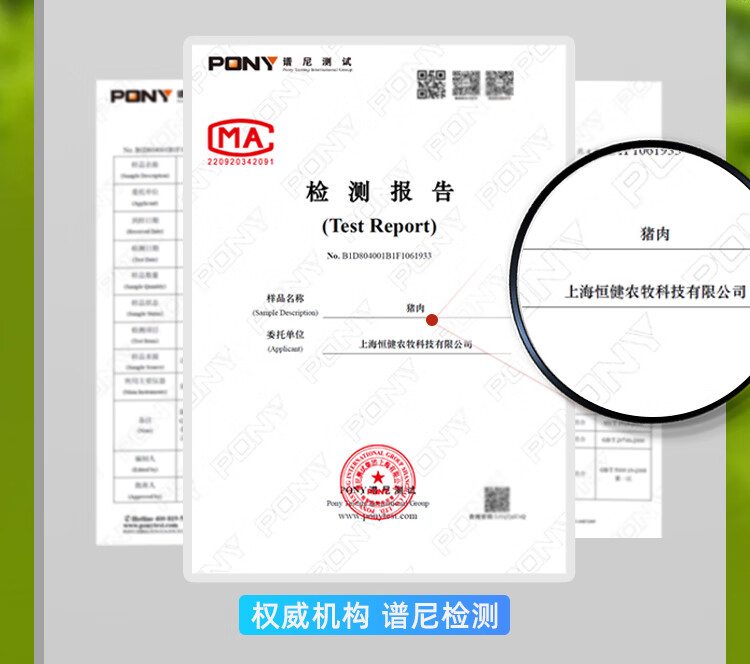The image size is (750, 664).
Task: Click the red dot marker on sample name line
Action: tap(431, 320)
